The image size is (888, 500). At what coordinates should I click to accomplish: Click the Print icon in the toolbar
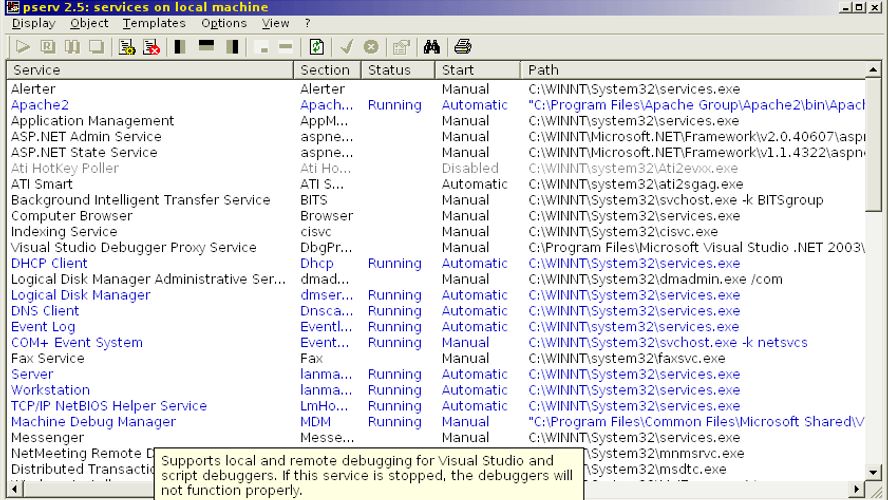pos(463,46)
